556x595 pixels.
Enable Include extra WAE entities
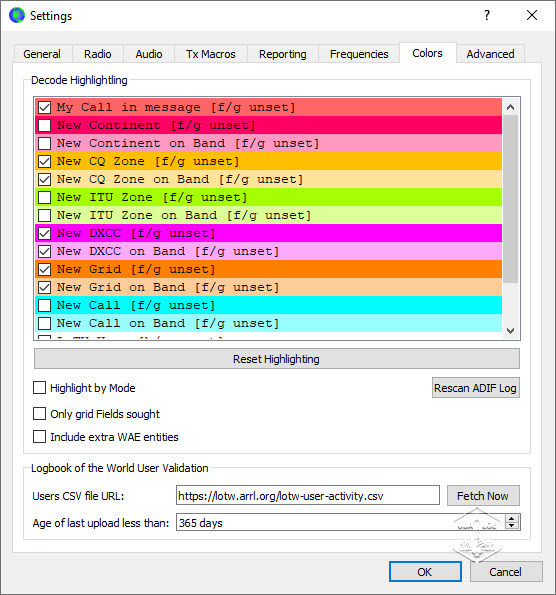click(39, 437)
